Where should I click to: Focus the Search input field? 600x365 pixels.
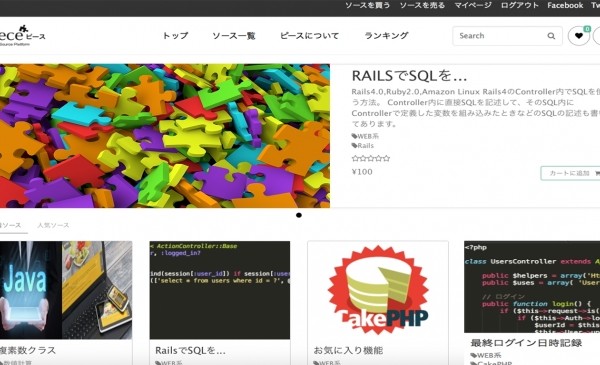pyautogui.click(x=501, y=36)
